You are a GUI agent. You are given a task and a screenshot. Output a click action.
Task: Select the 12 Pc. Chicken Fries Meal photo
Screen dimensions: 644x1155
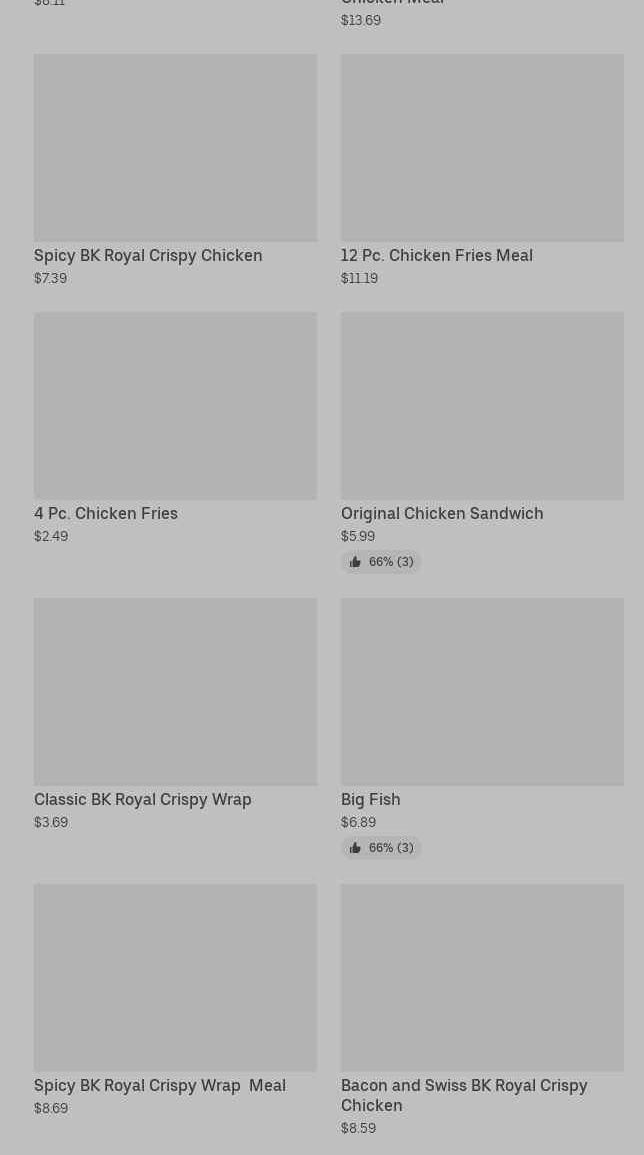pos(482,148)
